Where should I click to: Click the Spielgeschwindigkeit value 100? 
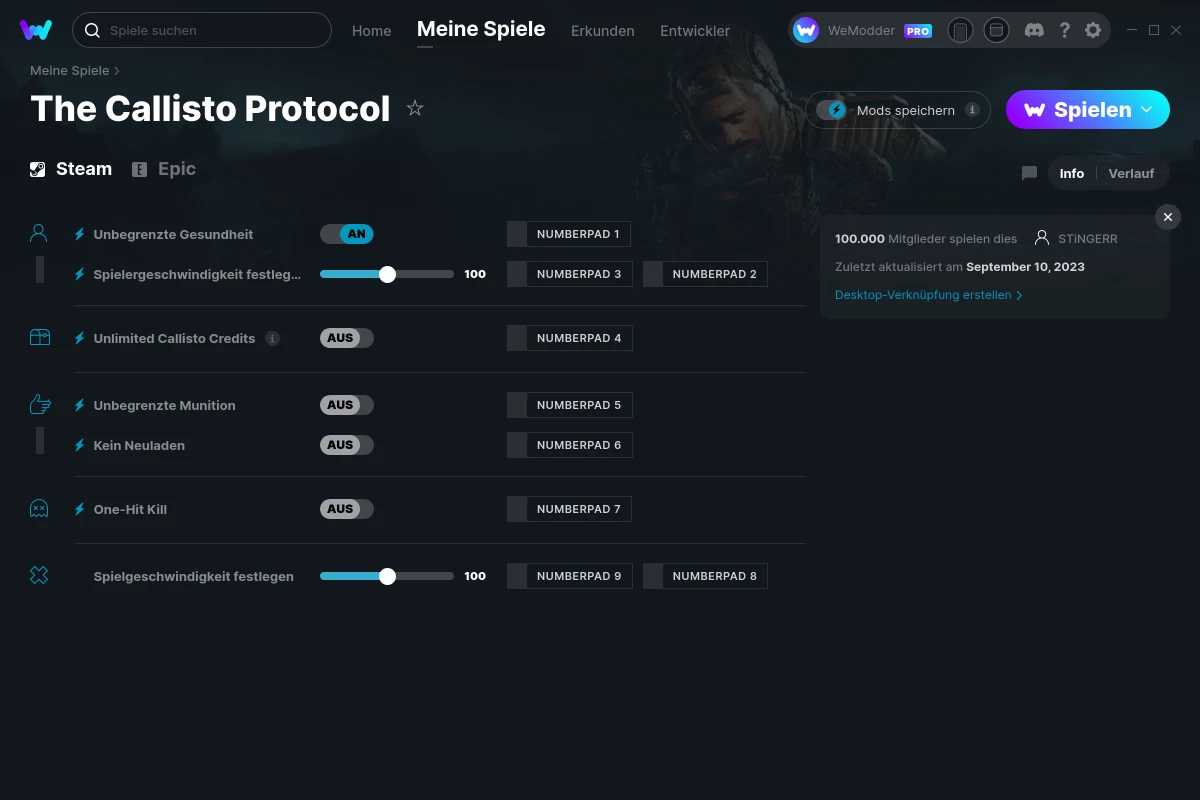[x=475, y=576]
